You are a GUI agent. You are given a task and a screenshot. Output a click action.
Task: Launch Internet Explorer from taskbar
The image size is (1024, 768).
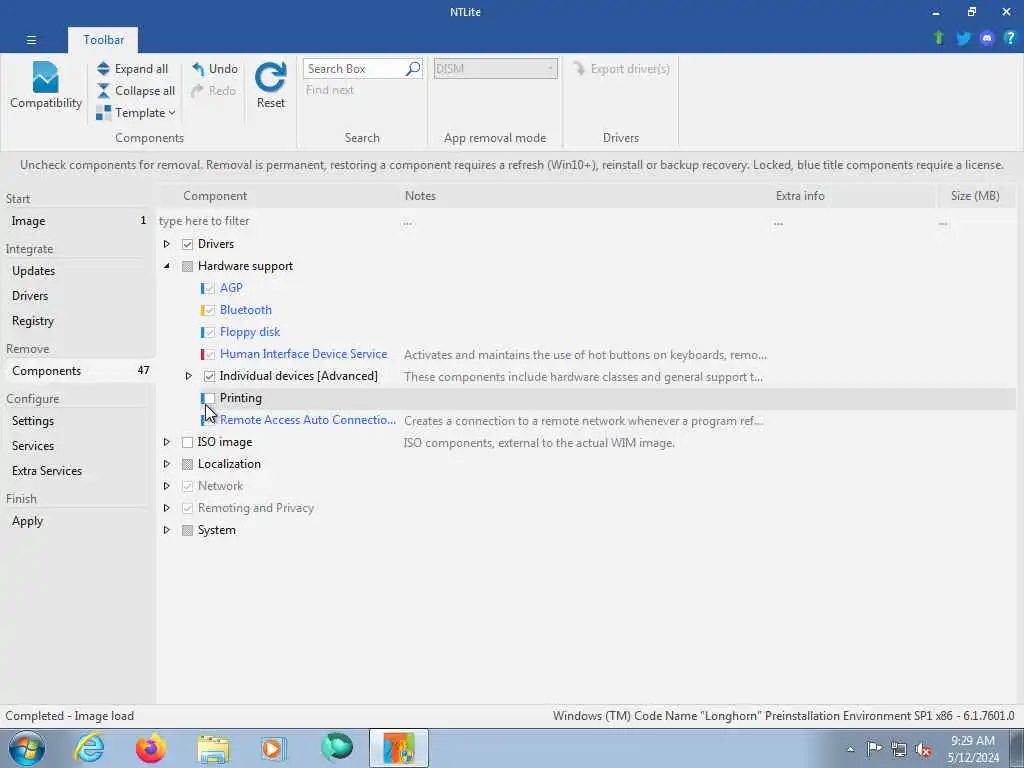[89, 748]
